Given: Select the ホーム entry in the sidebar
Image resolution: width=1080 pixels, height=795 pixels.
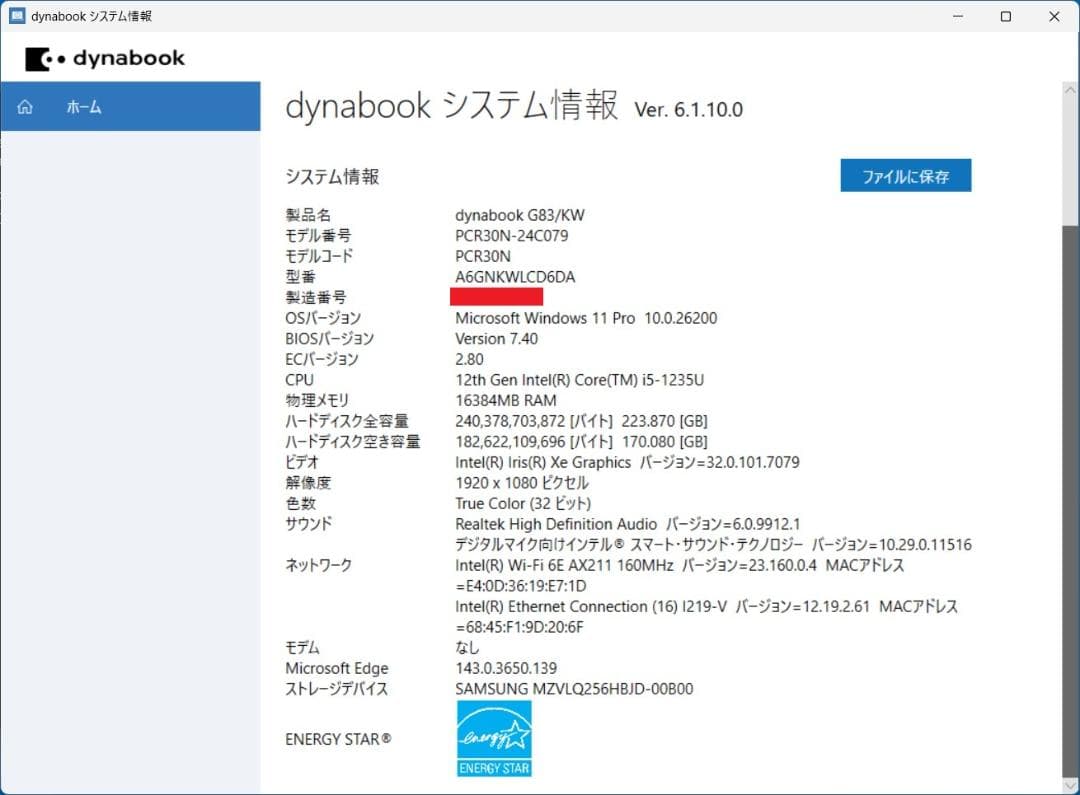Looking at the screenshot, I should [84, 106].
